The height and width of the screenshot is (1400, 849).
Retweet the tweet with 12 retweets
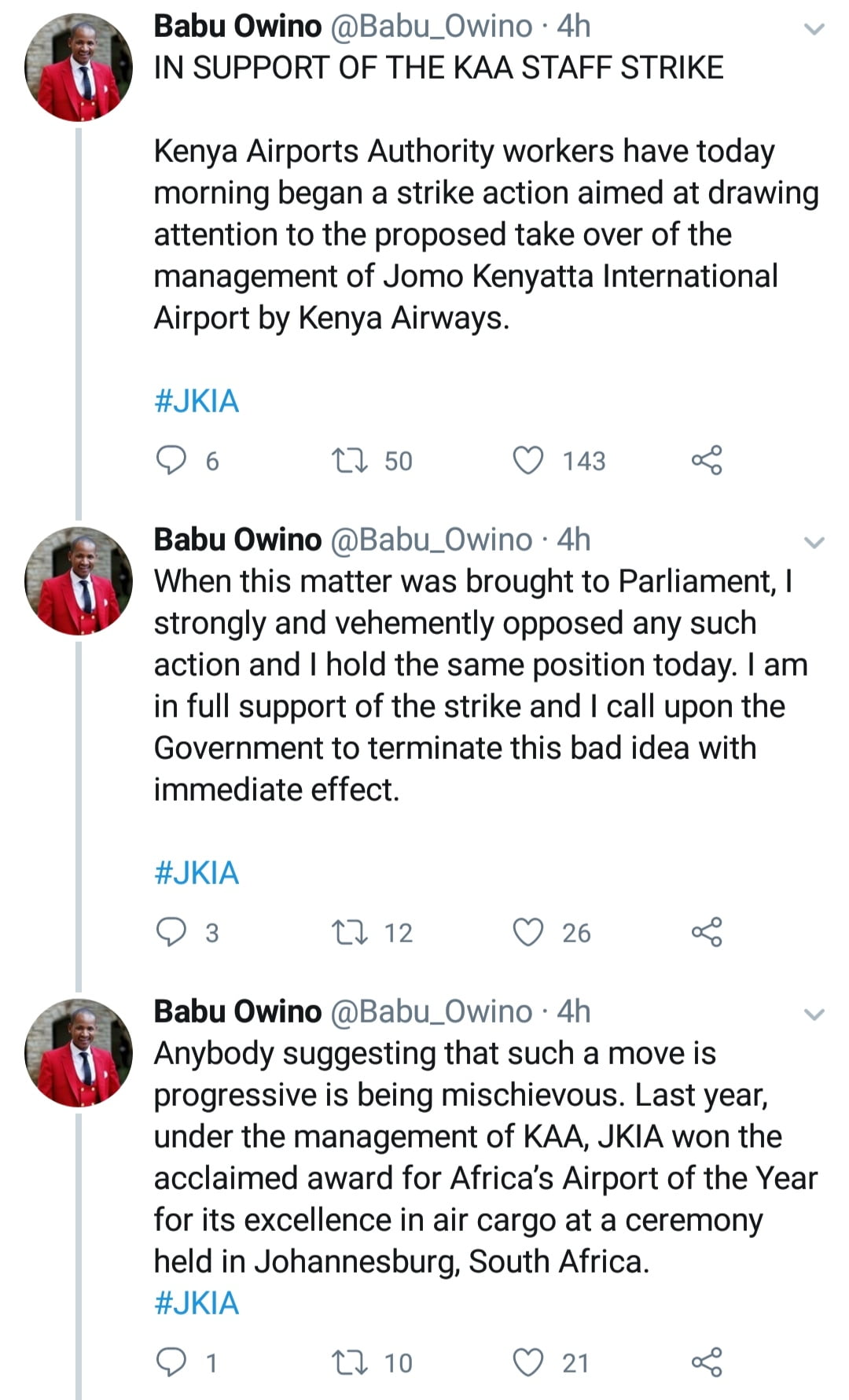point(350,932)
